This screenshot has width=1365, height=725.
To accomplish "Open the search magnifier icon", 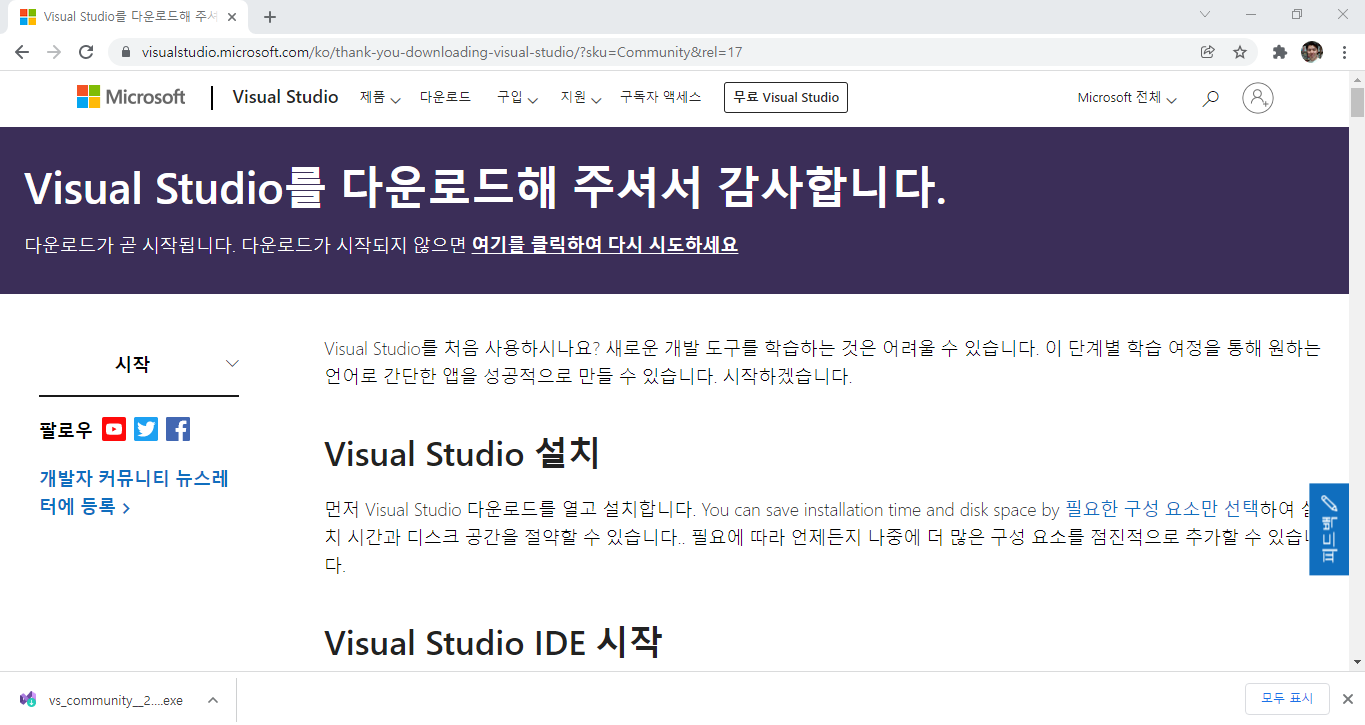I will click(1210, 98).
